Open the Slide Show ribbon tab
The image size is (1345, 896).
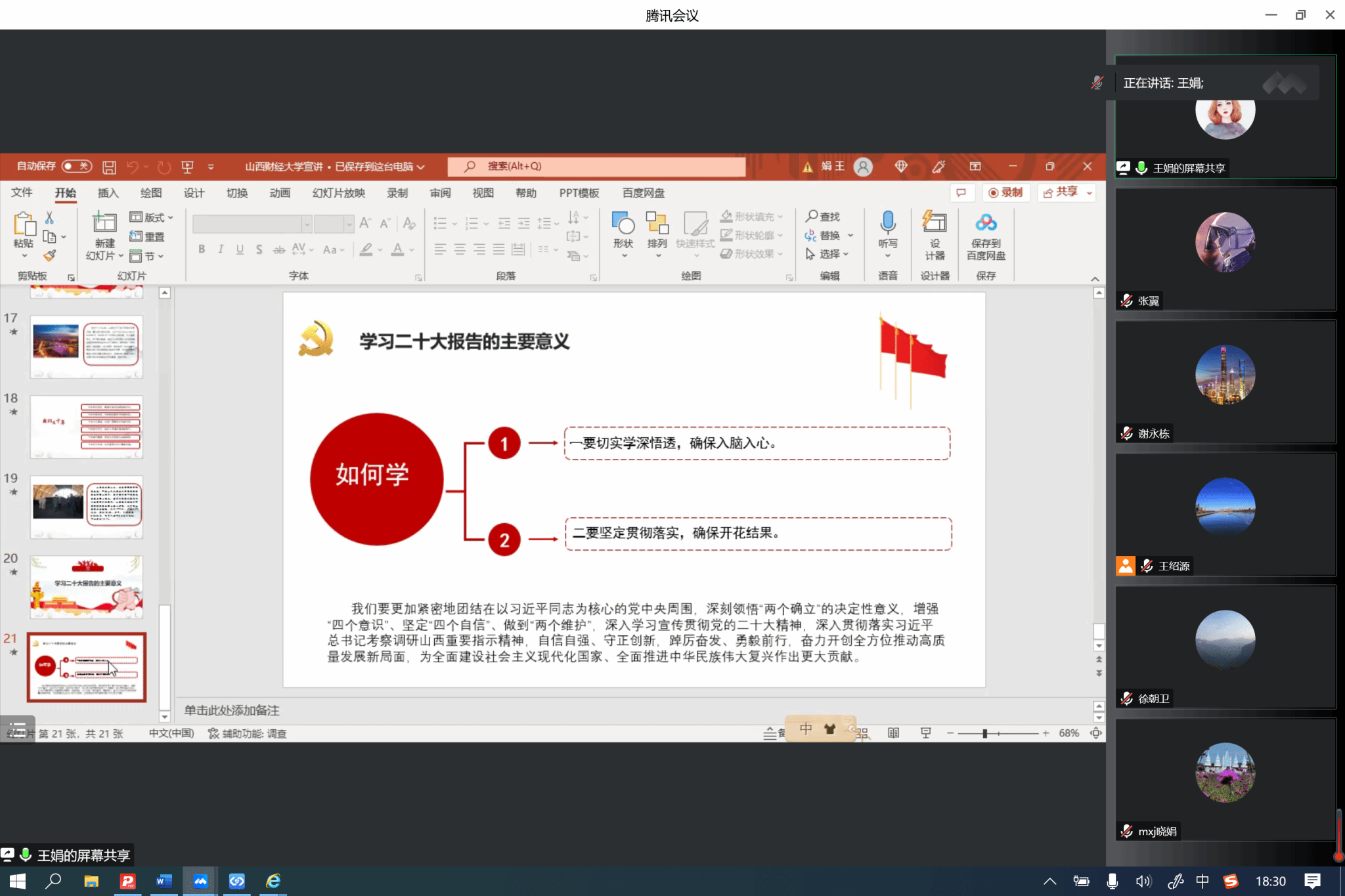point(339,193)
